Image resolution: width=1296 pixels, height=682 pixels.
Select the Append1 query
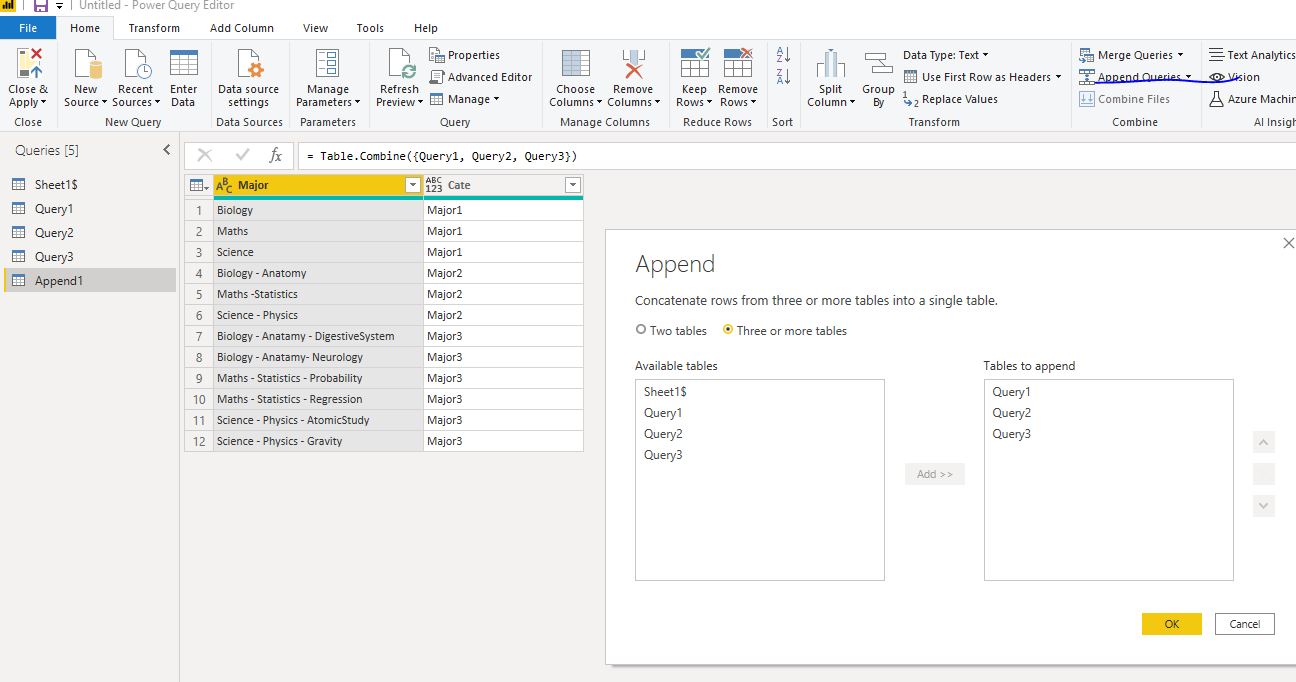coord(90,281)
